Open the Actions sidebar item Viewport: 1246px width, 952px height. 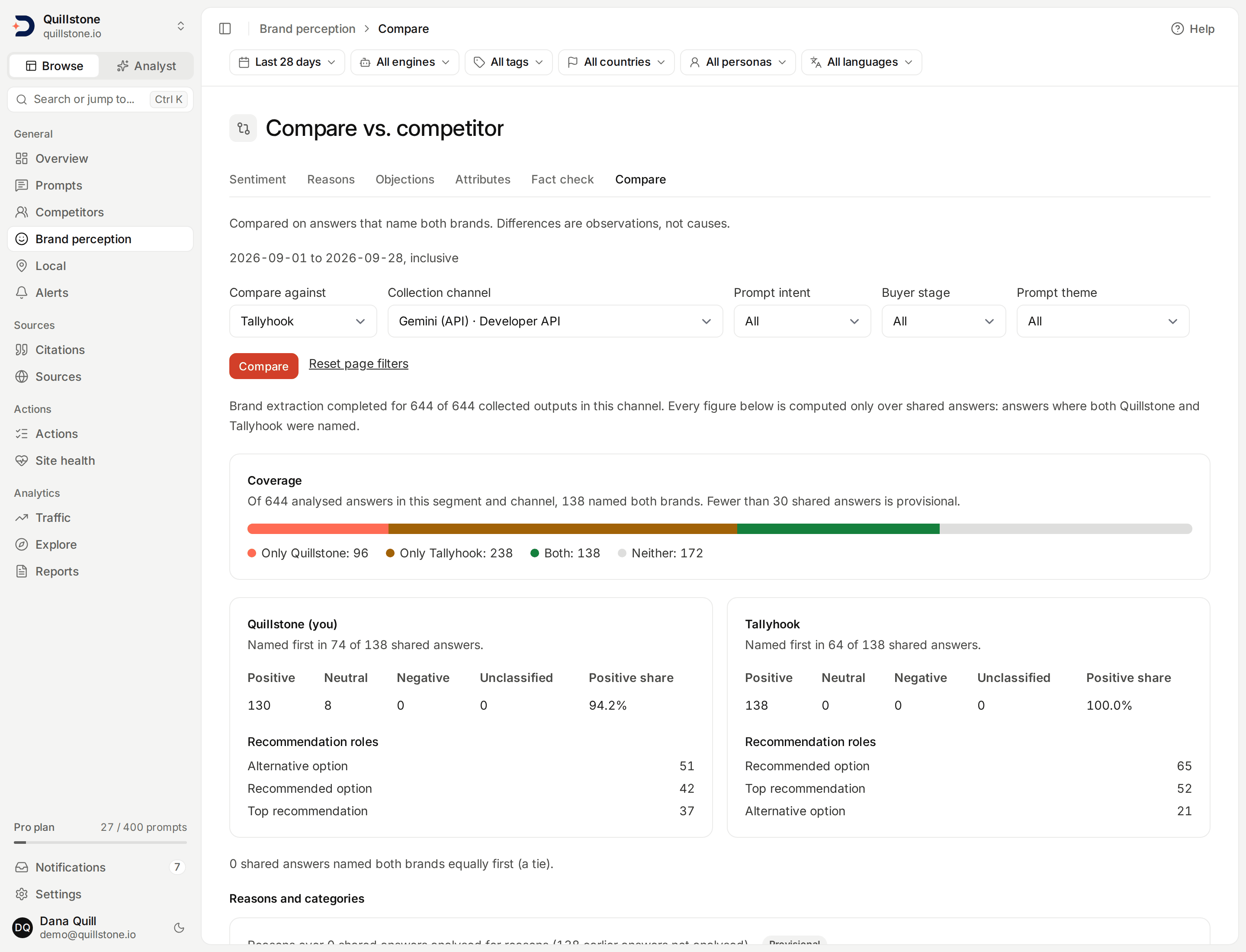tap(100, 434)
